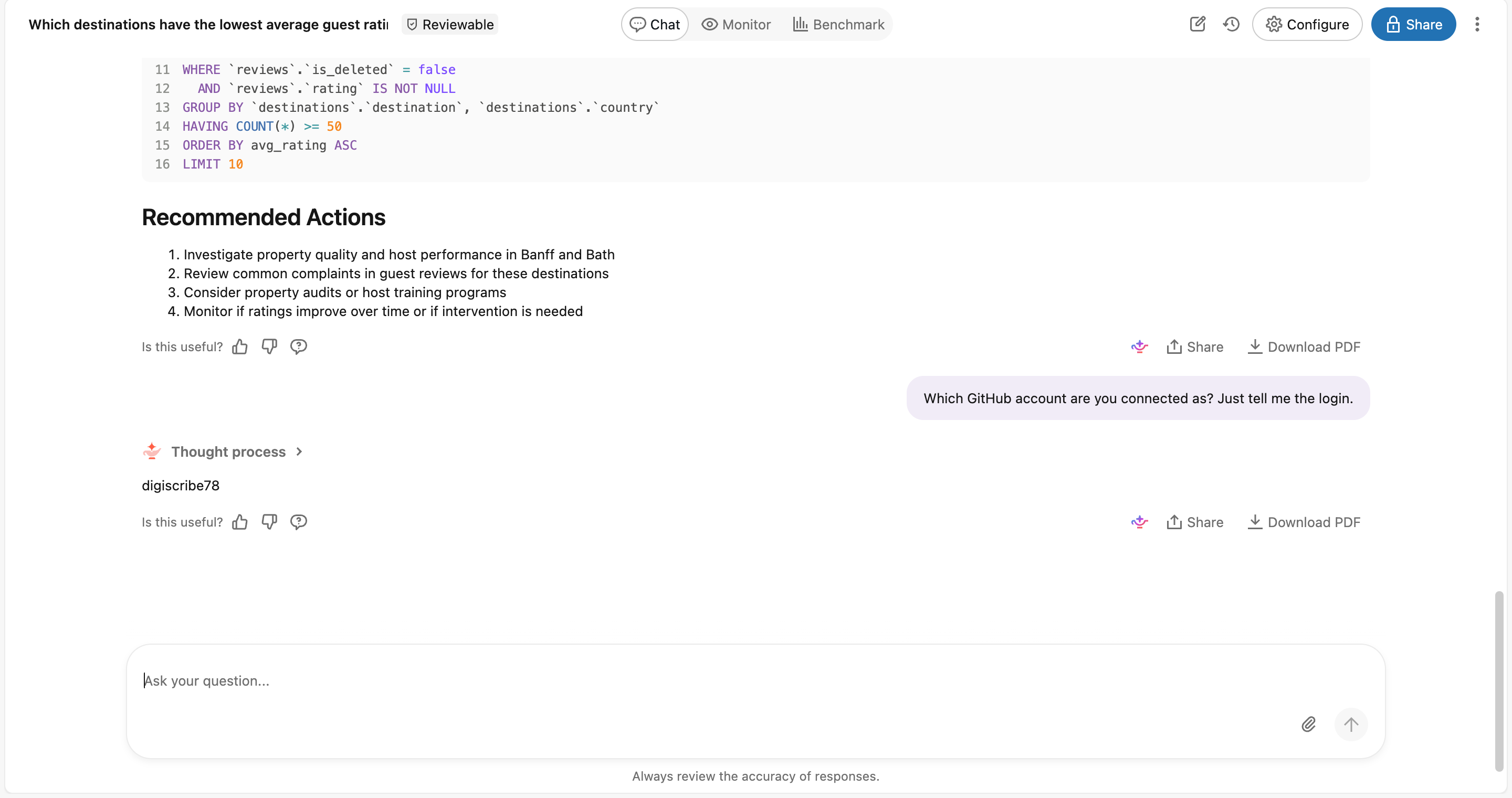Switch to the Monitor tab
Image resolution: width=1512 pixels, height=798 pixels.
click(x=736, y=24)
